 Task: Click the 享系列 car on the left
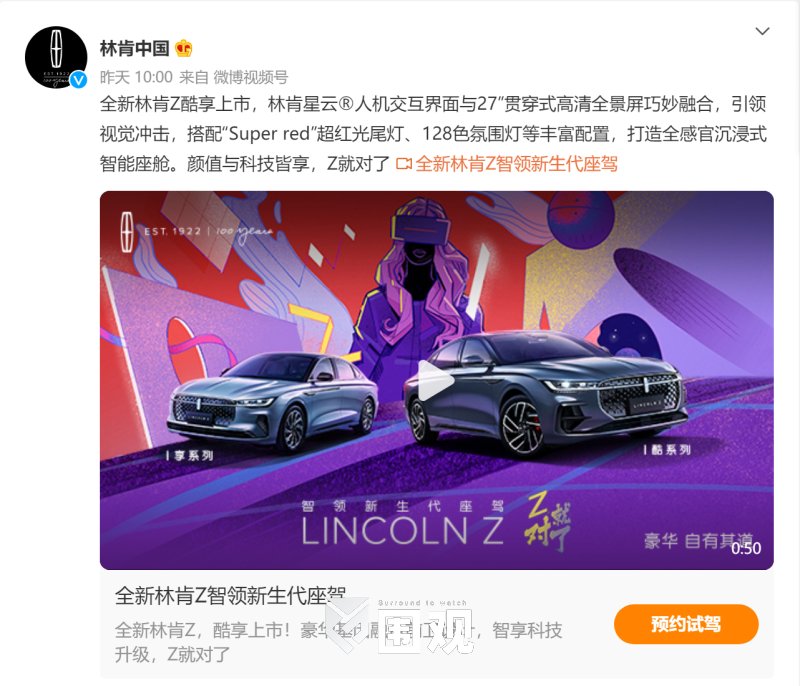click(273, 401)
